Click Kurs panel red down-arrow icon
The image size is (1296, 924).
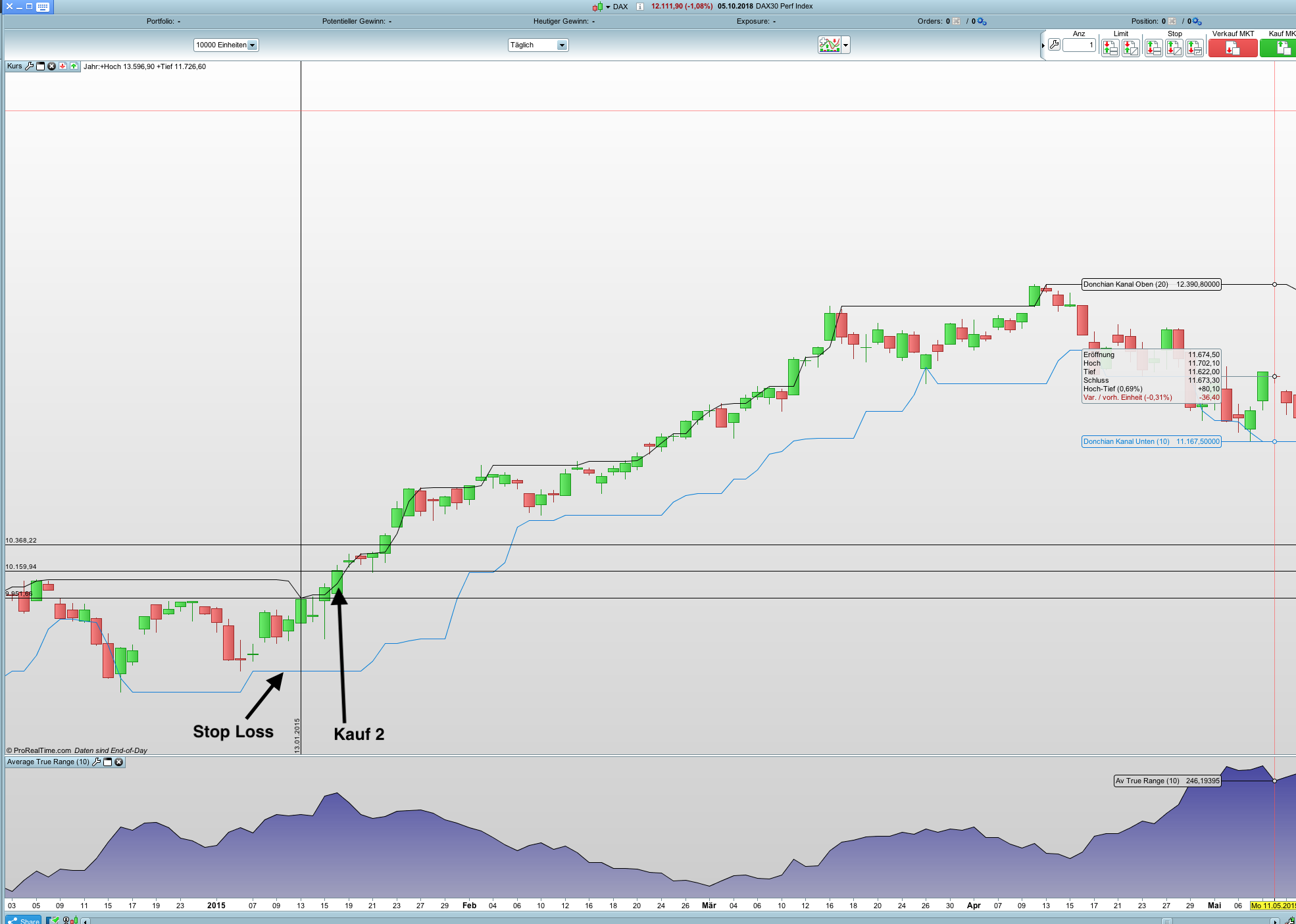click(x=62, y=66)
